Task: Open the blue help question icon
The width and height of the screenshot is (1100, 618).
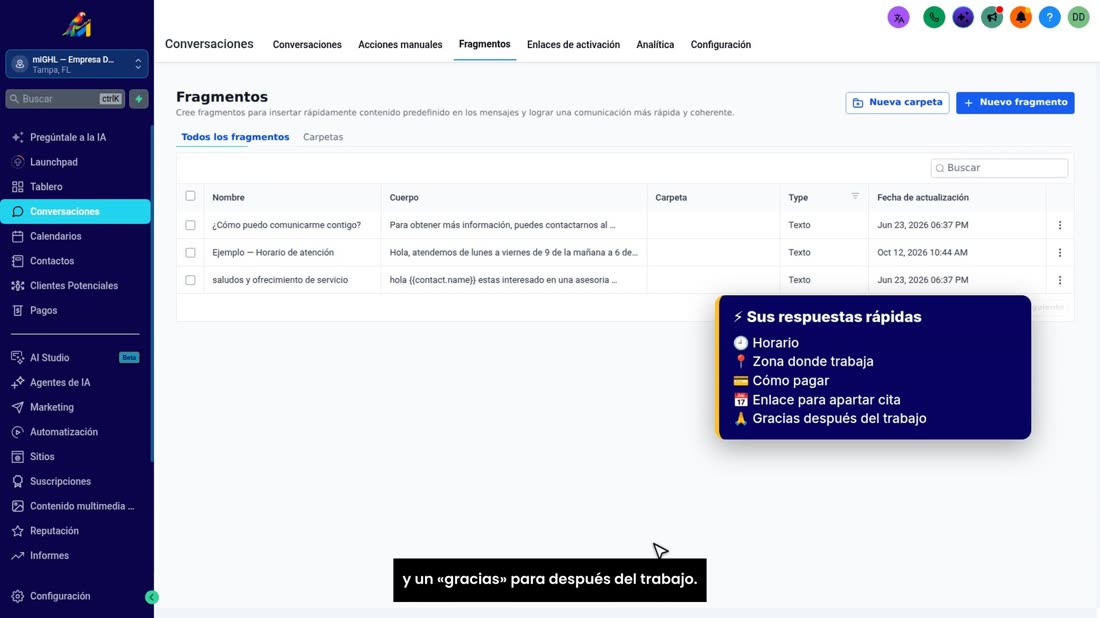Action: 1049,18
